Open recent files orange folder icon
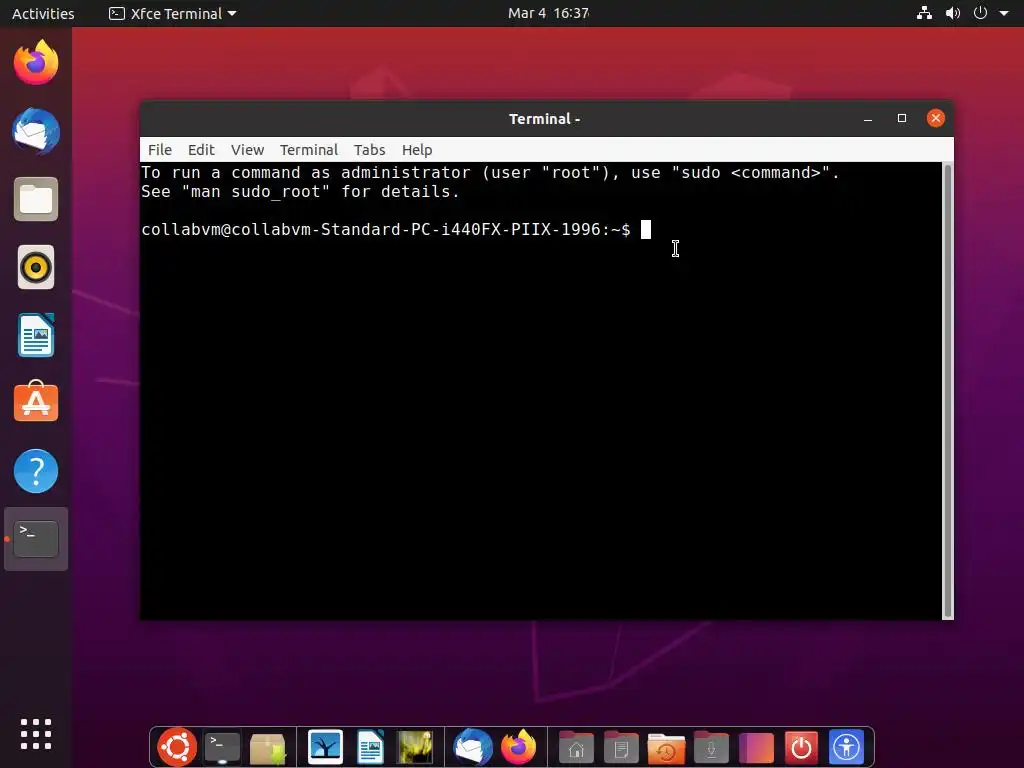 point(666,748)
